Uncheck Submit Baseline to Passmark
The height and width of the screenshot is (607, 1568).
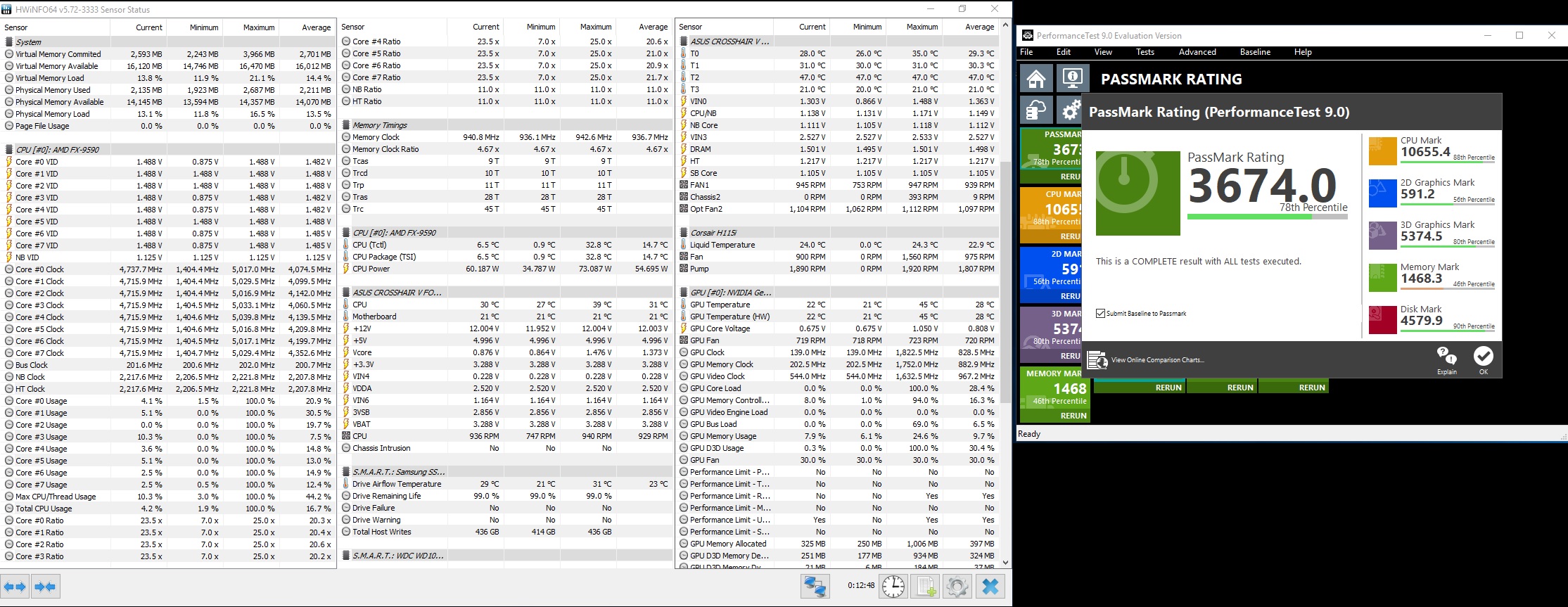[1100, 313]
